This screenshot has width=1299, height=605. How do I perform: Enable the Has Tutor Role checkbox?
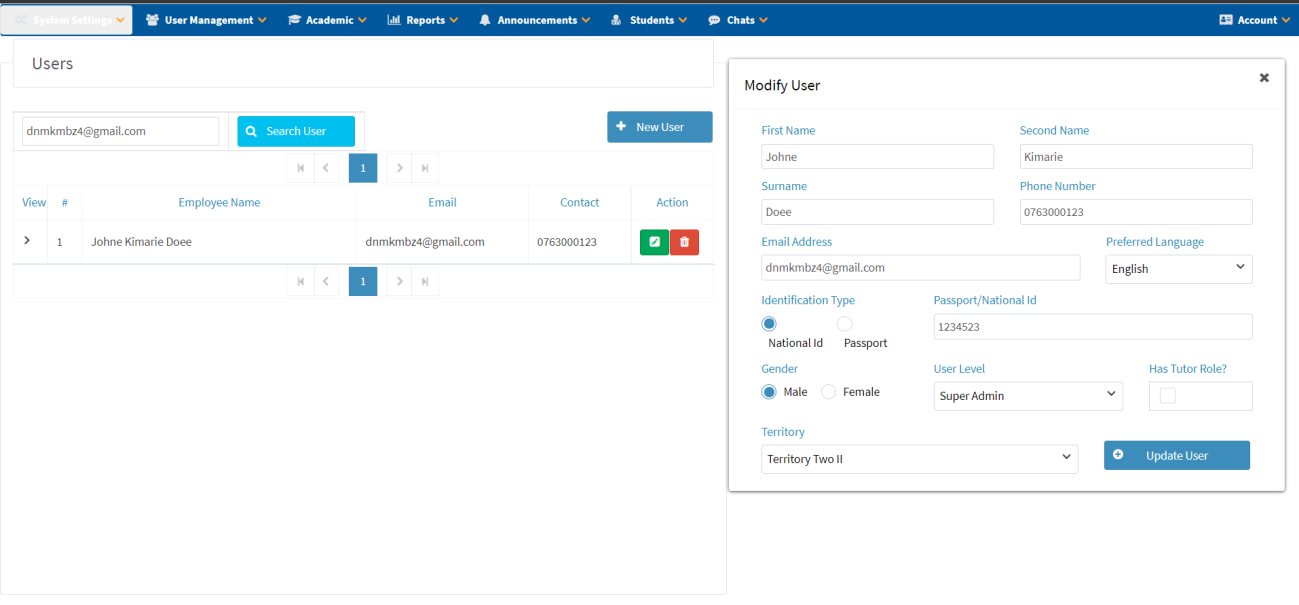(x=1167, y=396)
